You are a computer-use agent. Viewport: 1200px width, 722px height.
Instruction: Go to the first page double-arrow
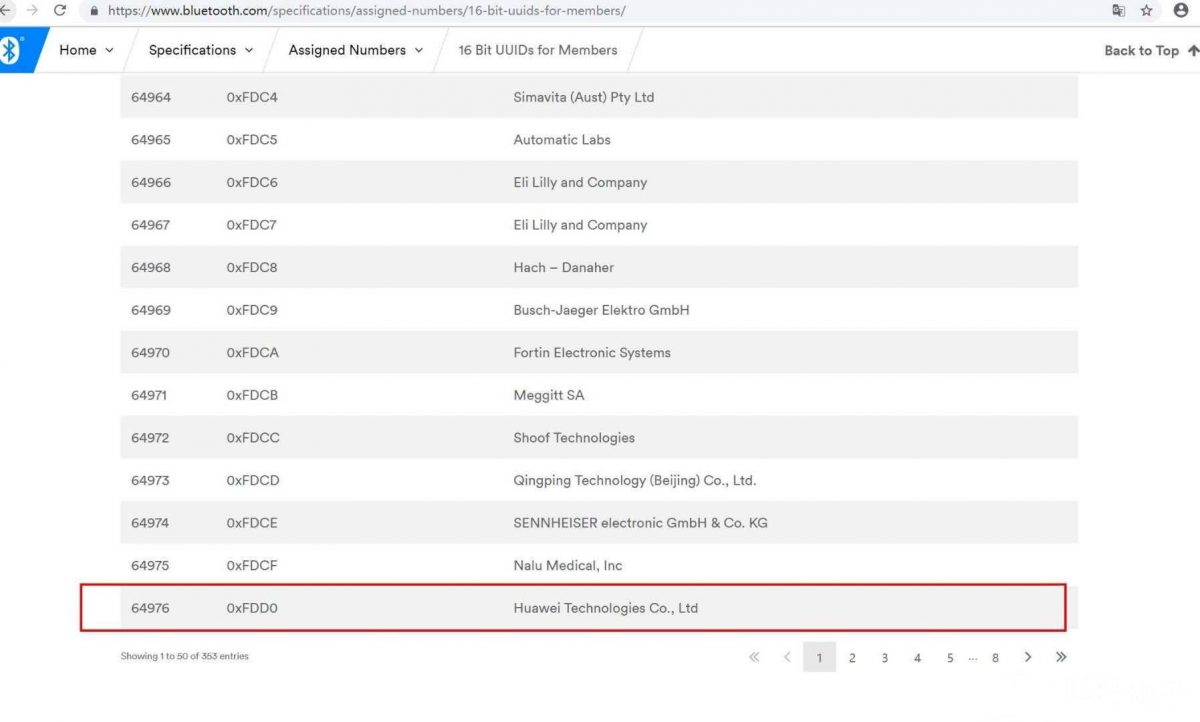click(754, 657)
